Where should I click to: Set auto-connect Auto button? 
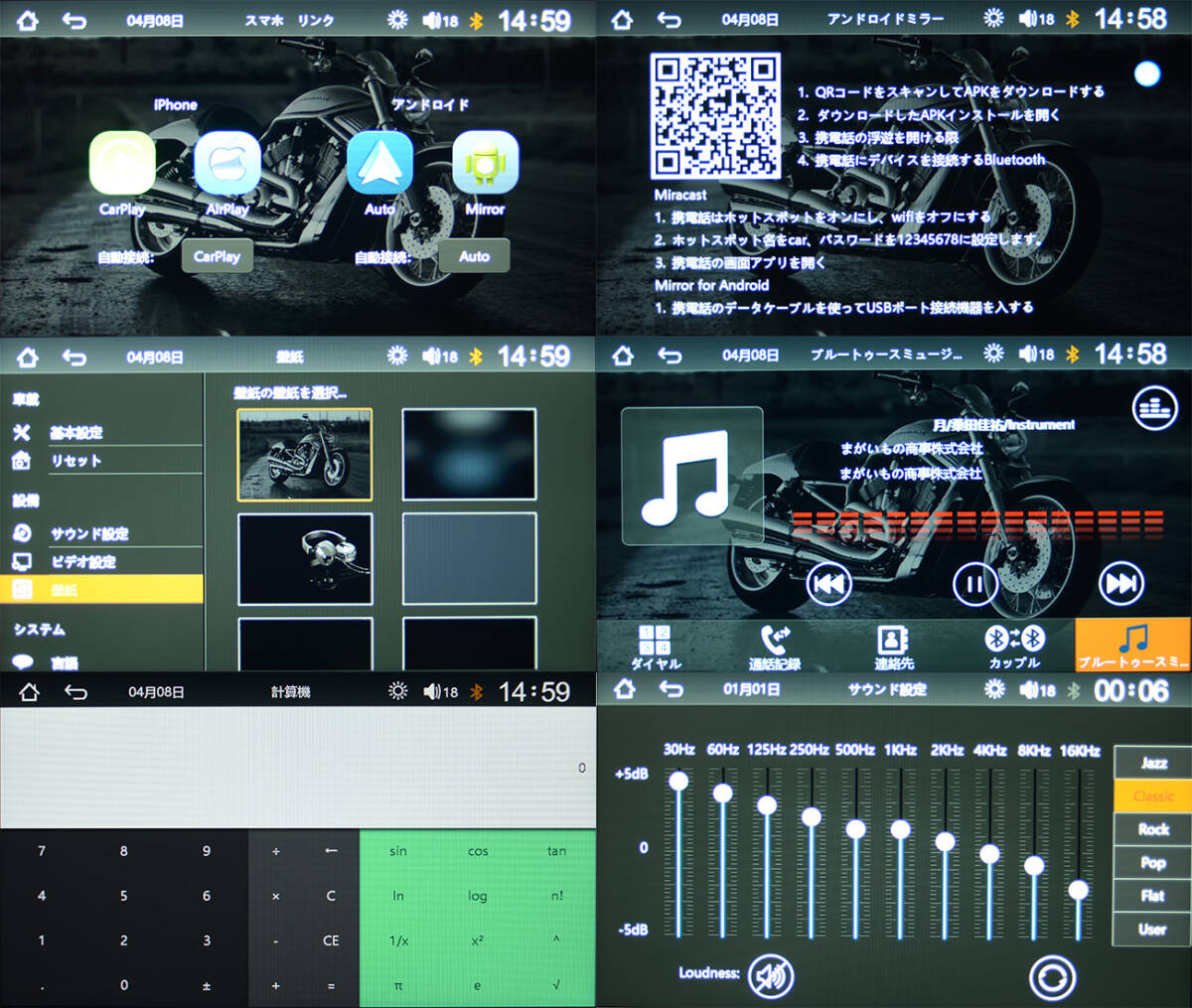[x=474, y=256]
